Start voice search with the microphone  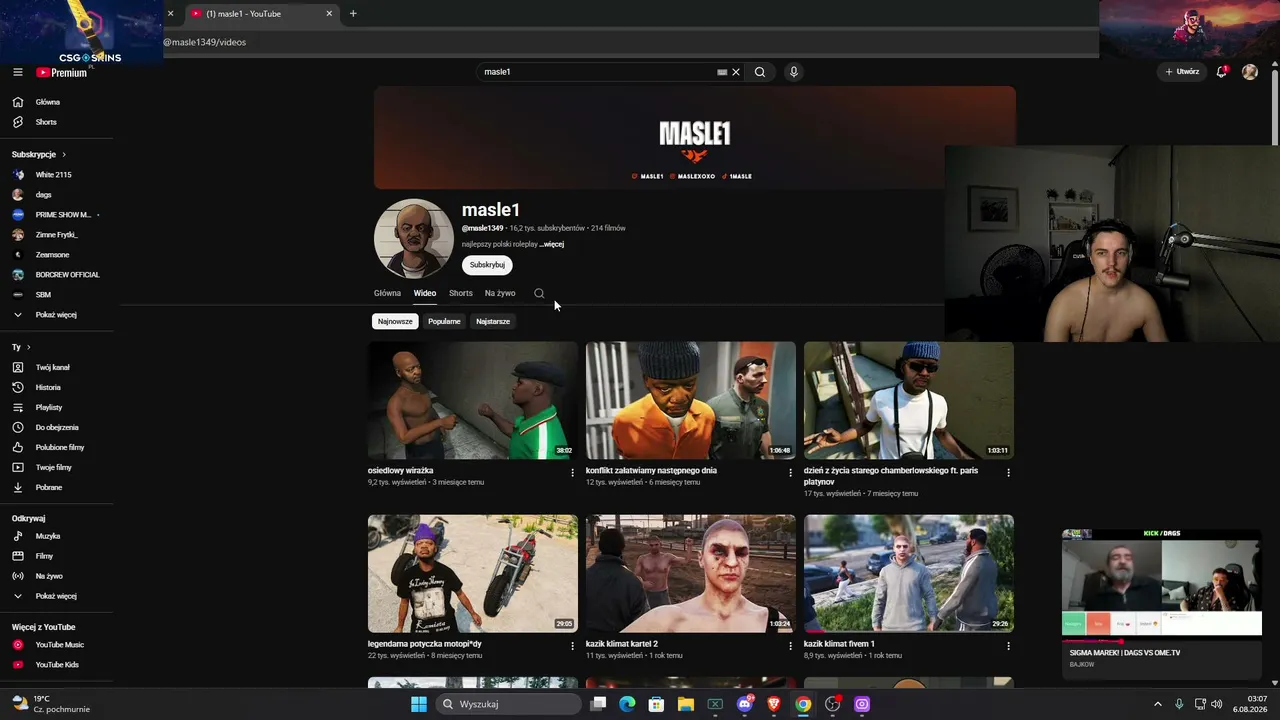pos(793,72)
